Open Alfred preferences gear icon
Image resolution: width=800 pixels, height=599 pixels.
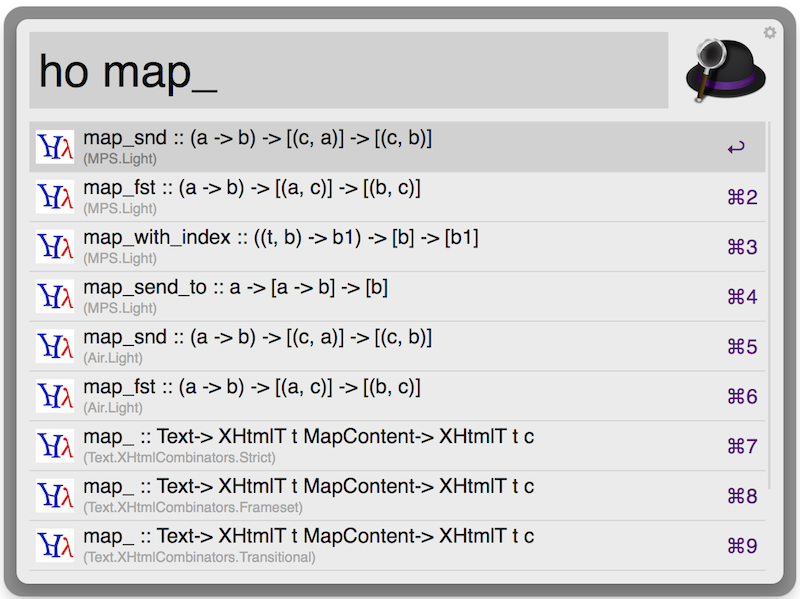tap(769, 33)
